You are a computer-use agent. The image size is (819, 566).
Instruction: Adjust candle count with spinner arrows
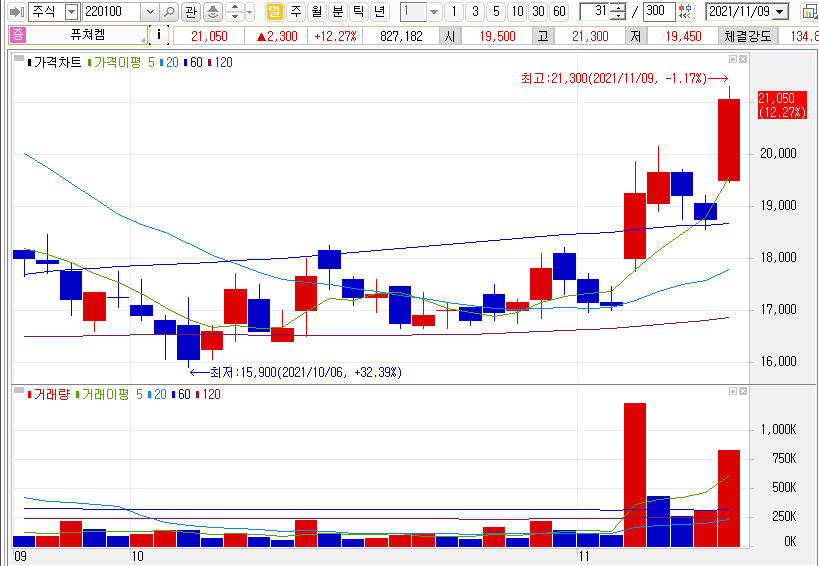617,11
